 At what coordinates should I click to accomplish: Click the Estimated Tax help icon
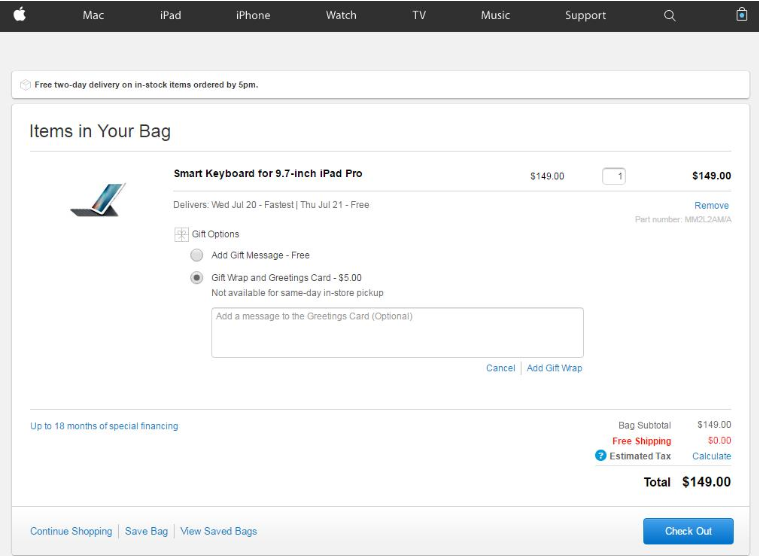tap(601, 456)
